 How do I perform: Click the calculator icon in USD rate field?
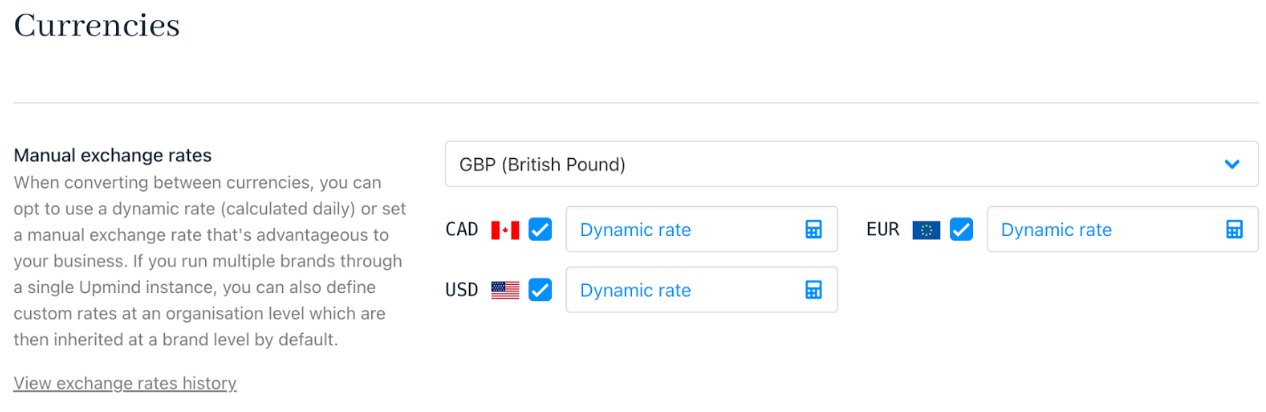point(813,290)
